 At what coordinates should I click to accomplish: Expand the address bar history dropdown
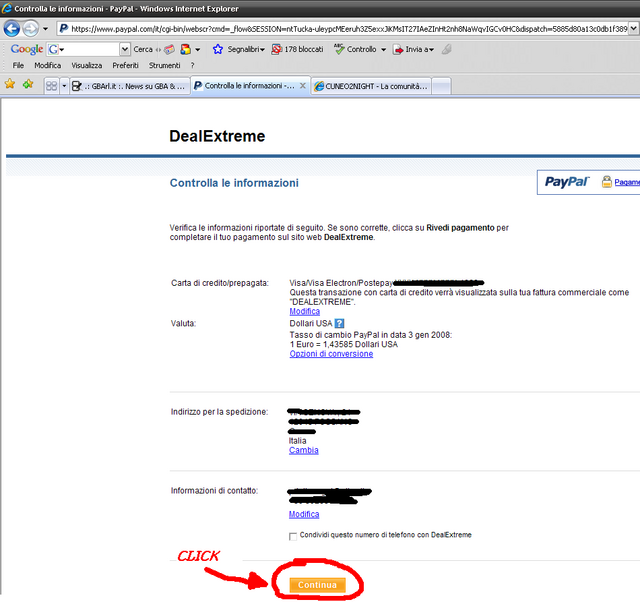click(633, 29)
